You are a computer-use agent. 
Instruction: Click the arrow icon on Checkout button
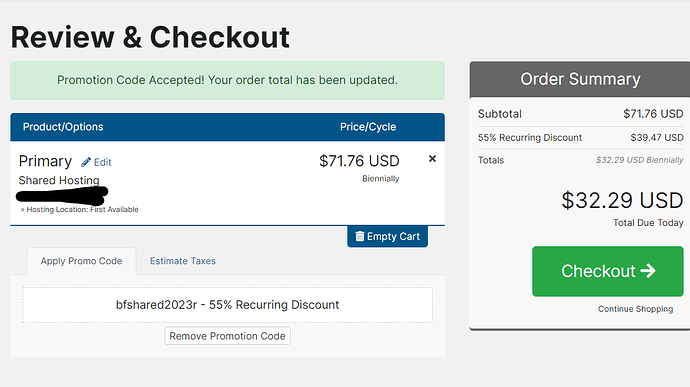648,271
